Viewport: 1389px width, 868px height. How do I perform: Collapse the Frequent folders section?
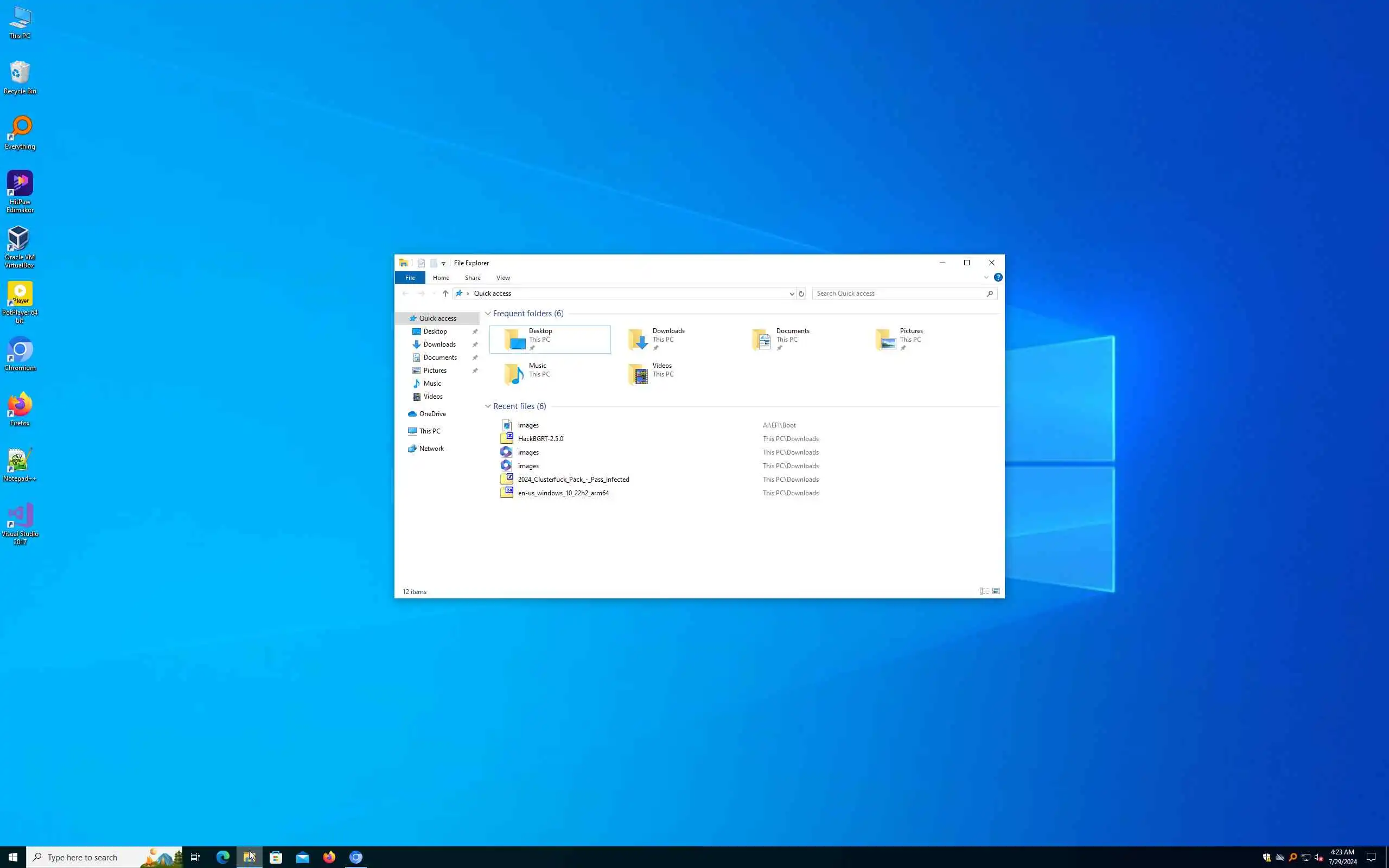click(488, 314)
